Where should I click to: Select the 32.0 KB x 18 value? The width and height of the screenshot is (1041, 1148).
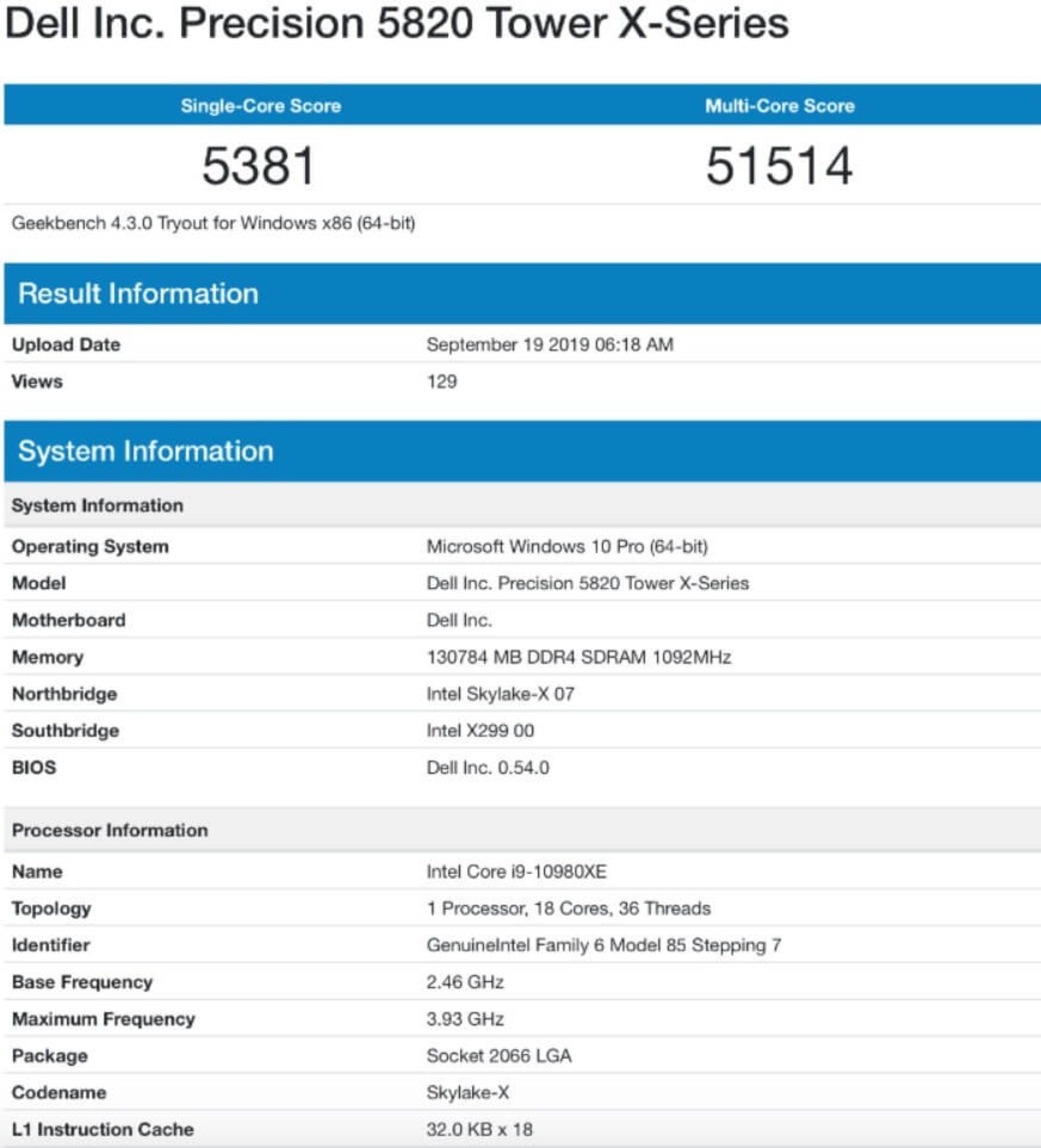480,1130
